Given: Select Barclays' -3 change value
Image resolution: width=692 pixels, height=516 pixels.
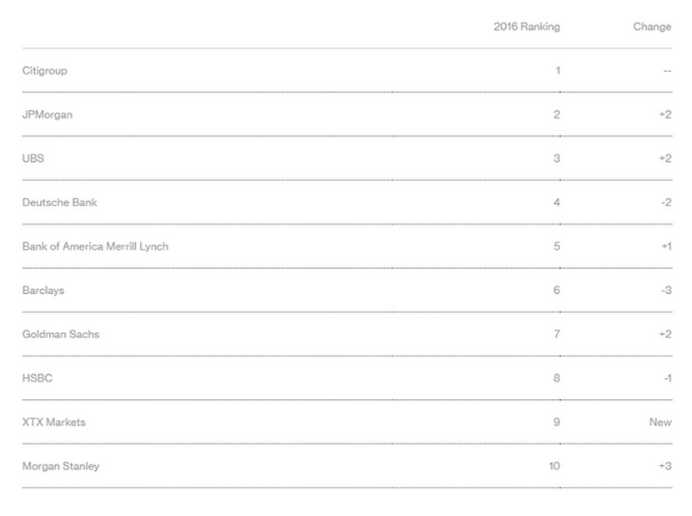Looking at the screenshot, I should click(665, 290).
